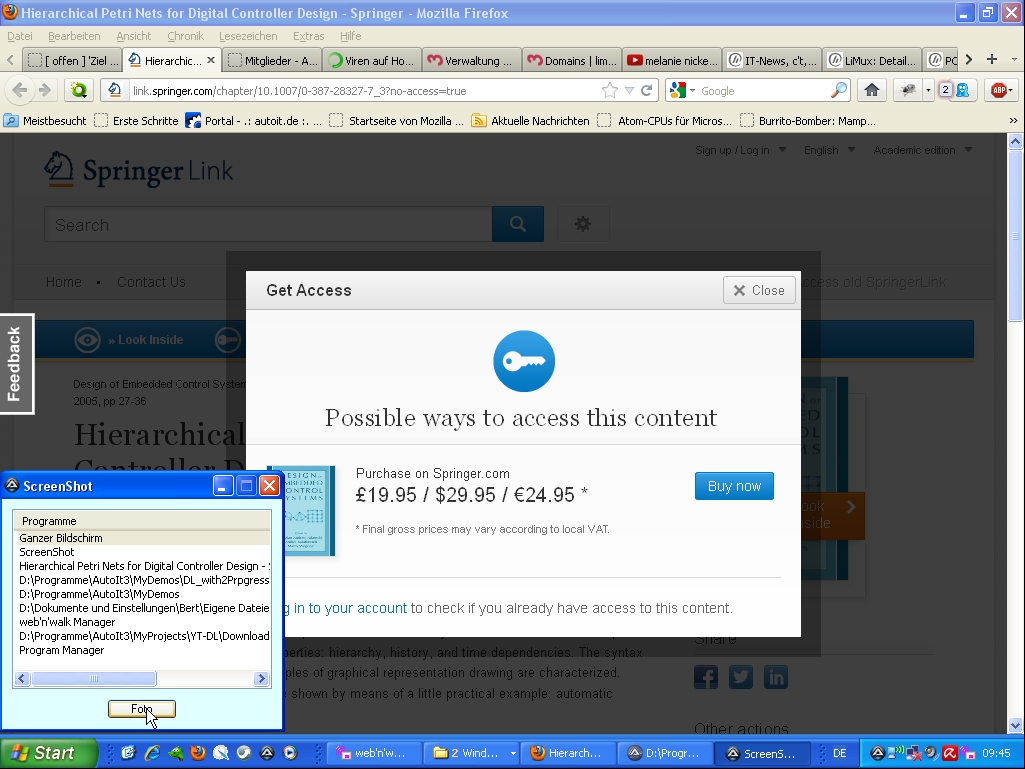
Task: Click the Buy now button
Action: click(734, 486)
